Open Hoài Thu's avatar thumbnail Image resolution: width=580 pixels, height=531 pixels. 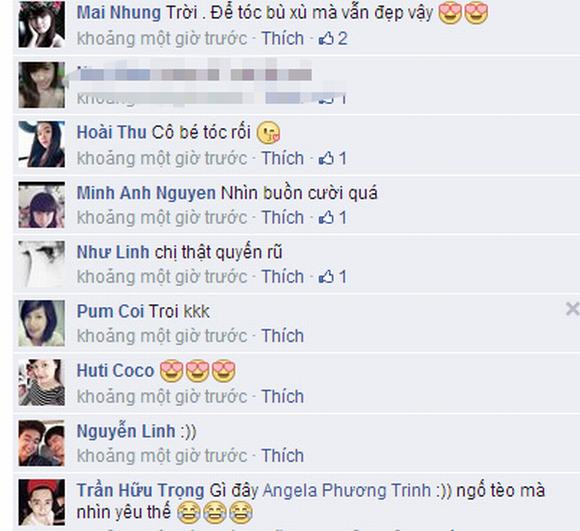pos(42,144)
